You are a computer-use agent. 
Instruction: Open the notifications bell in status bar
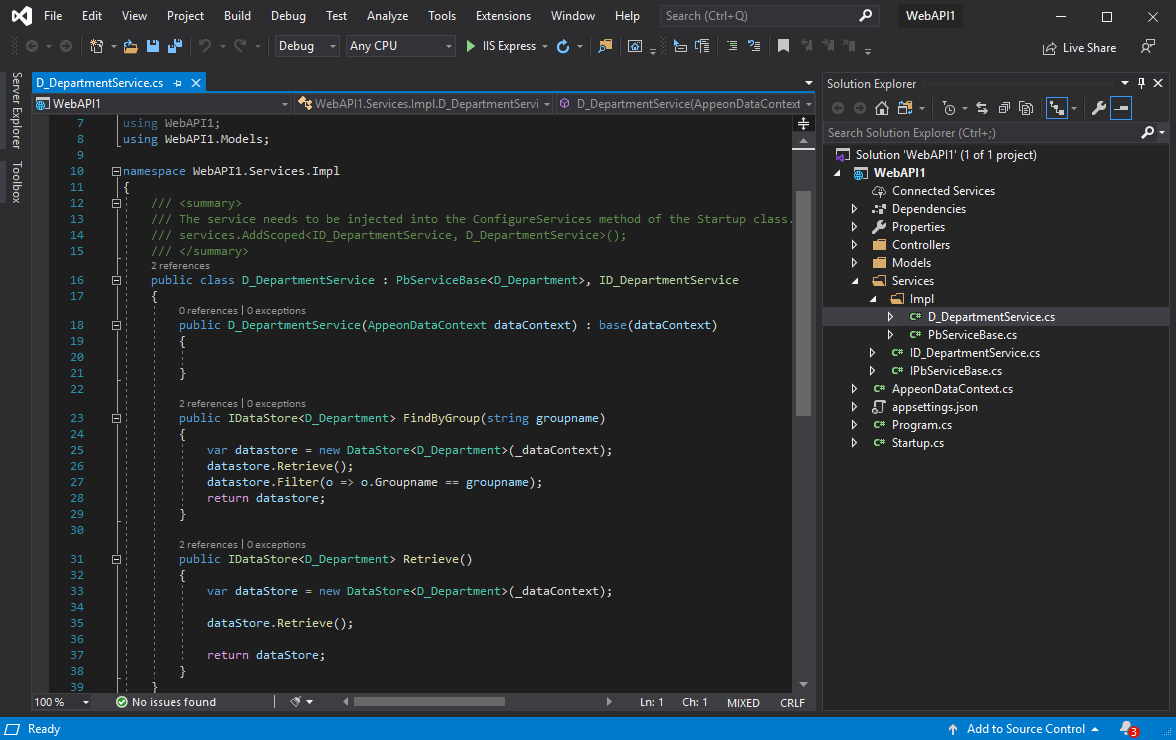(1128, 729)
